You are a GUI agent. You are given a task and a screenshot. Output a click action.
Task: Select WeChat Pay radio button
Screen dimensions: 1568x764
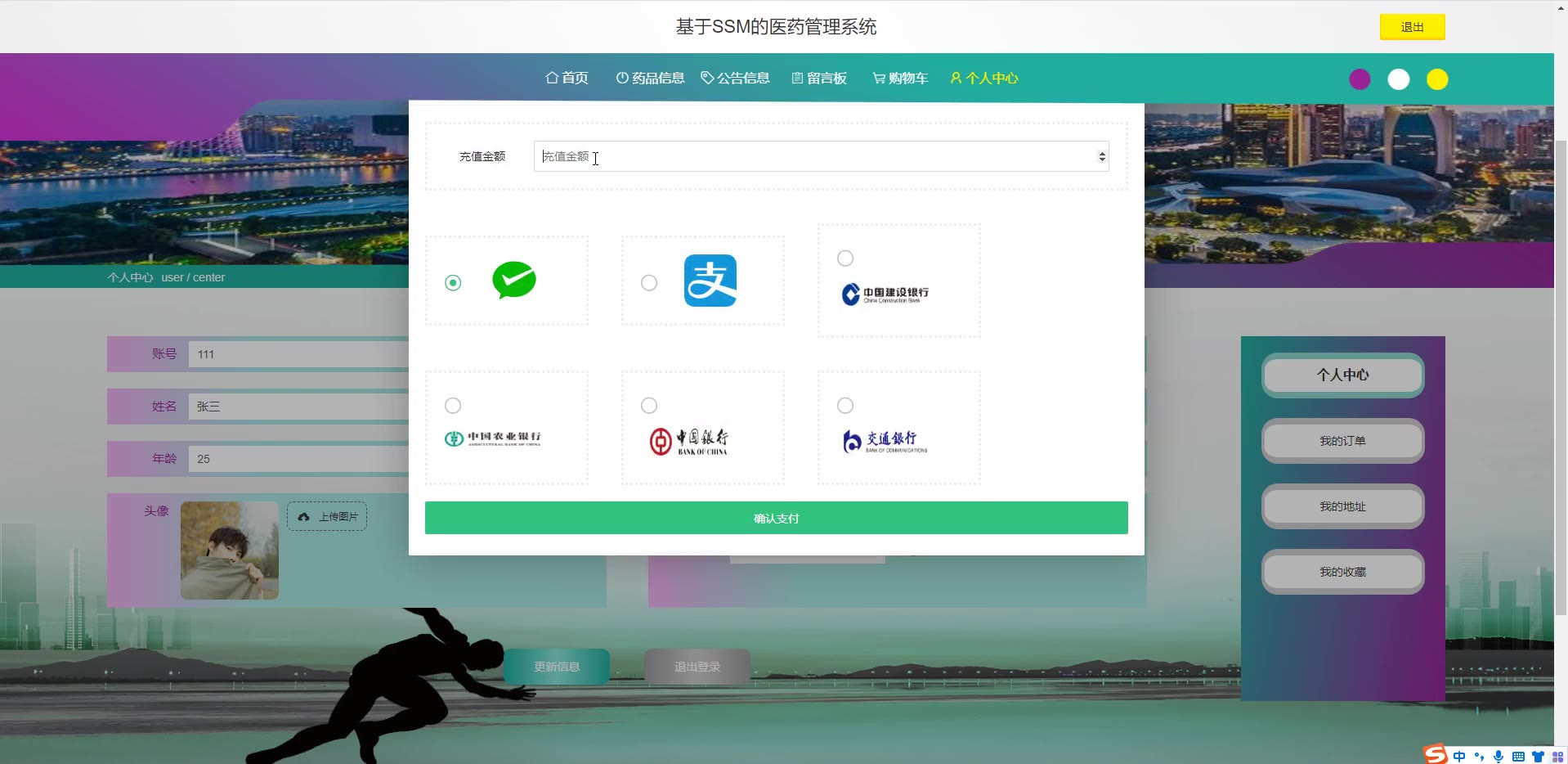[x=453, y=282]
